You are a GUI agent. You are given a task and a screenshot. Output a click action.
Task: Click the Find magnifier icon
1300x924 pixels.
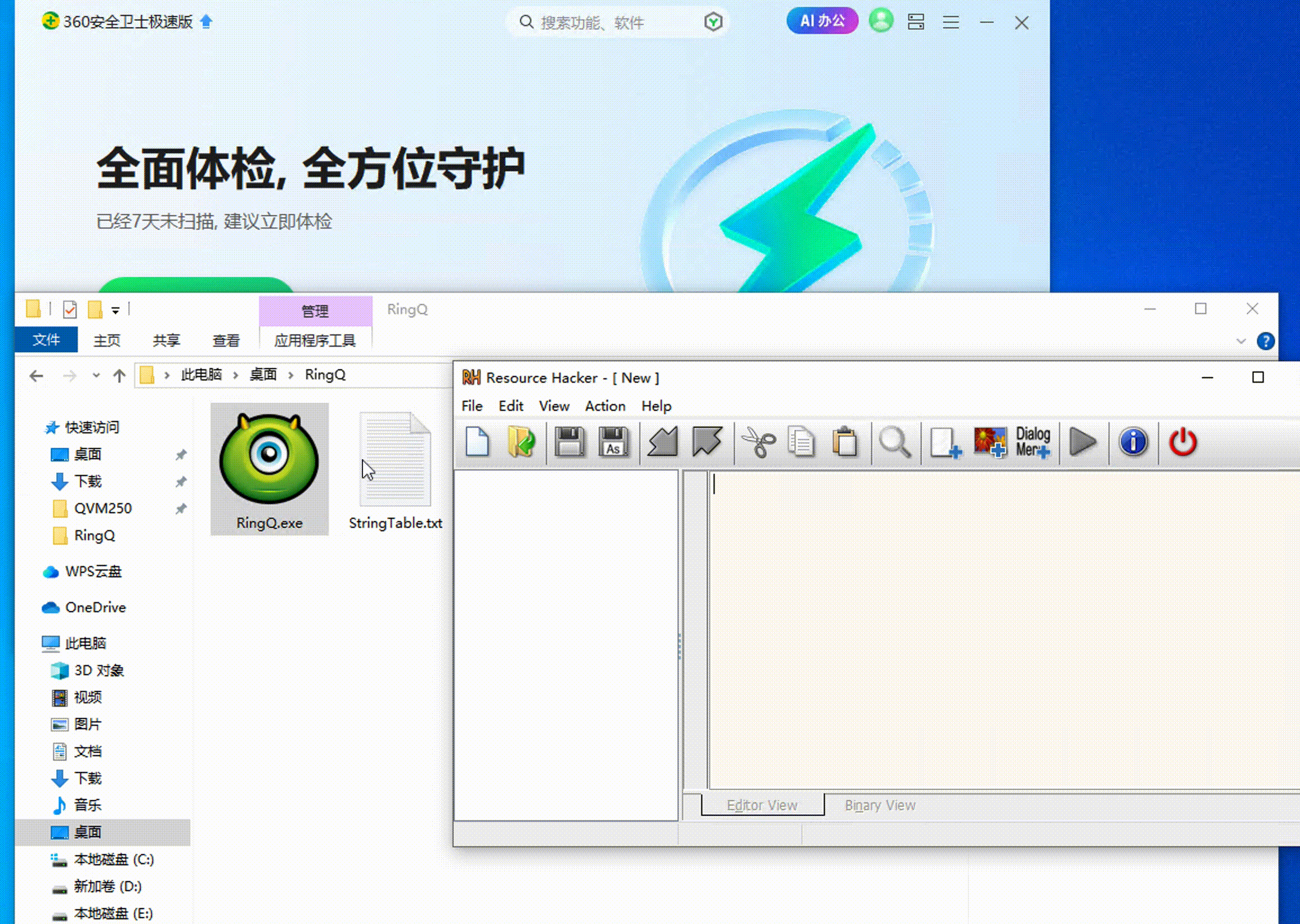point(895,442)
